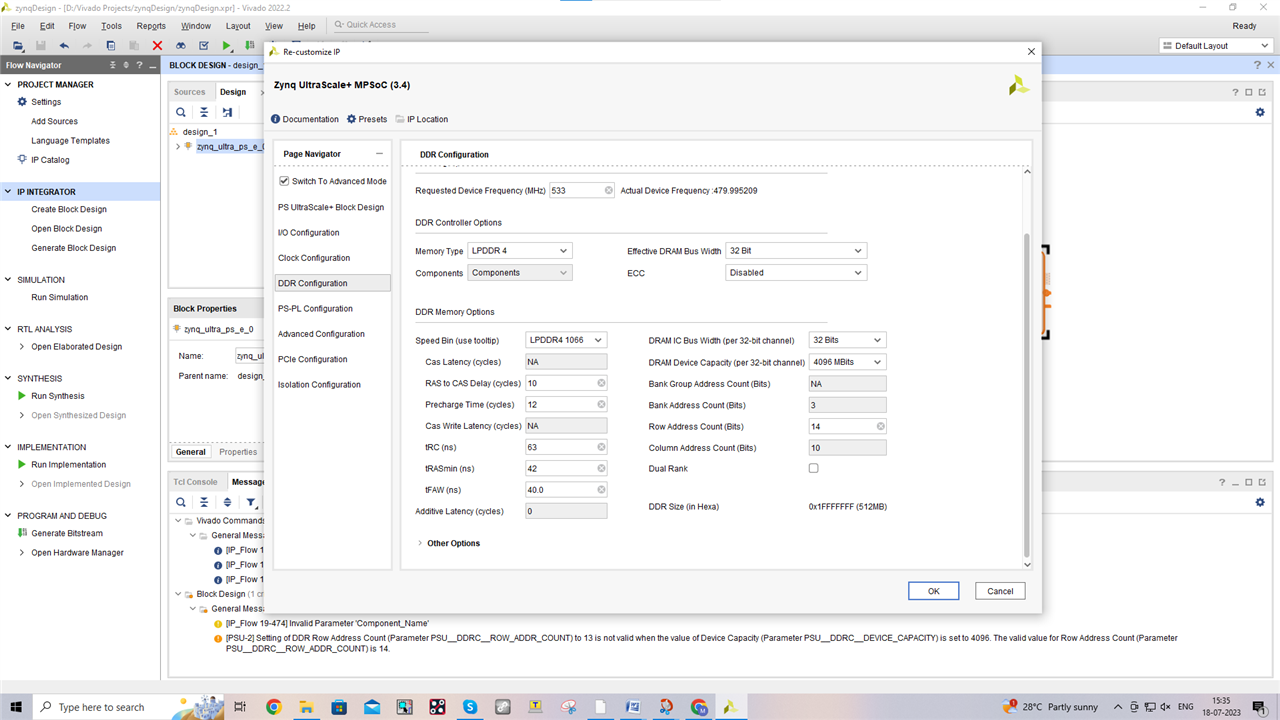Open Isolation Configuration page

pyautogui.click(x=319, y=385)
